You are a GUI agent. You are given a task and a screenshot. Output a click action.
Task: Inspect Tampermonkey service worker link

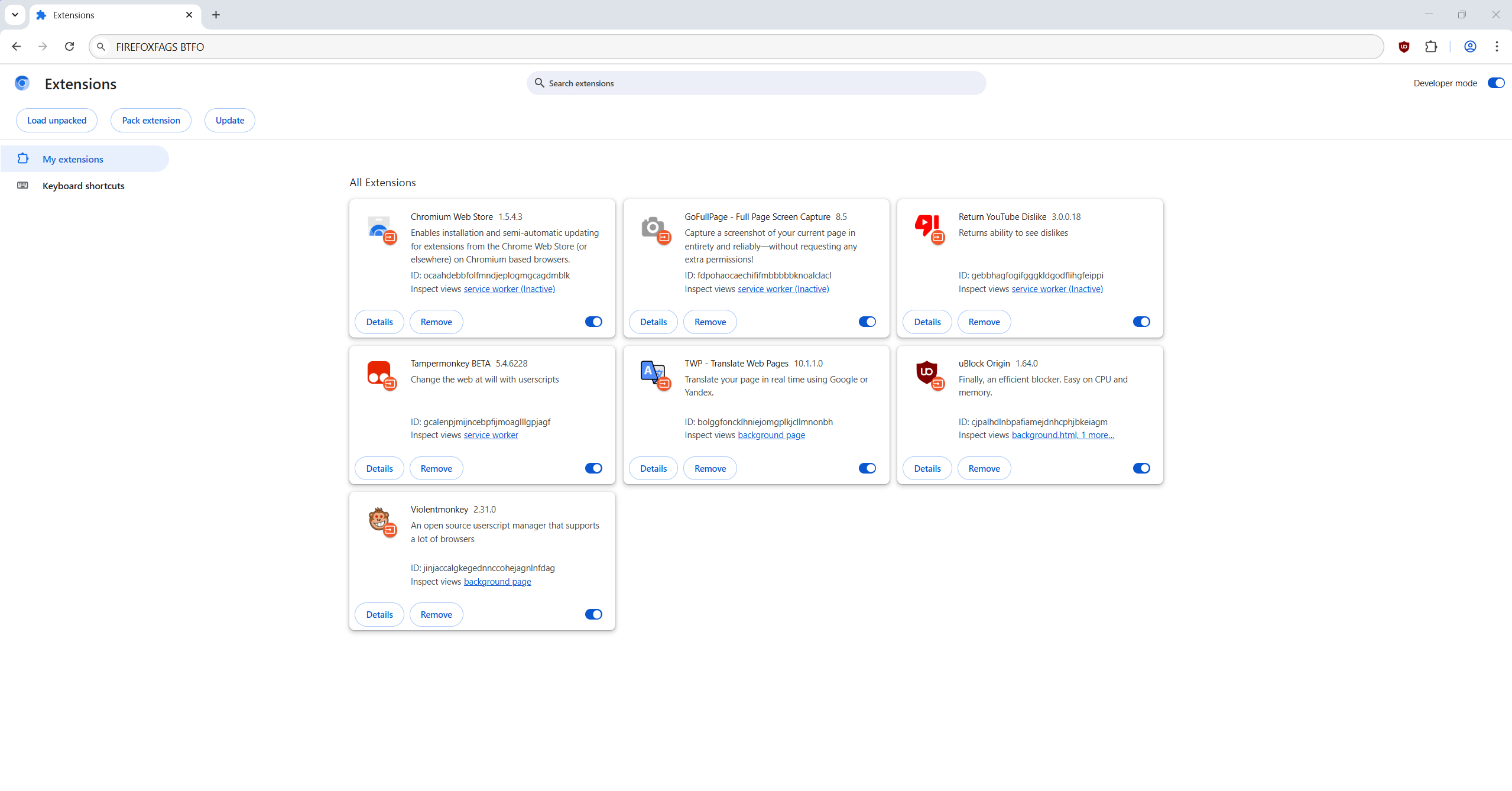[x=491, y=435]
